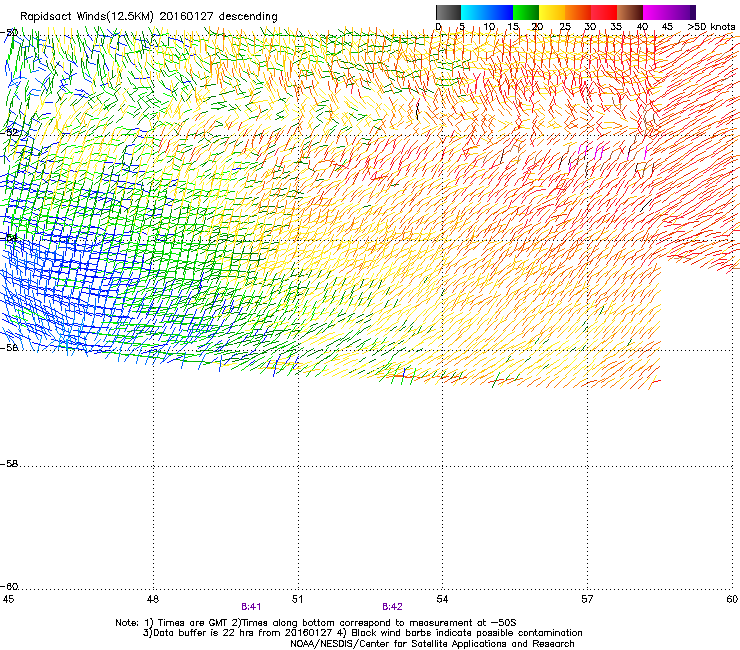Click the latitude axis label '-60'
Viewport: 740px width, 650px height.
click(x=9, y=586)
